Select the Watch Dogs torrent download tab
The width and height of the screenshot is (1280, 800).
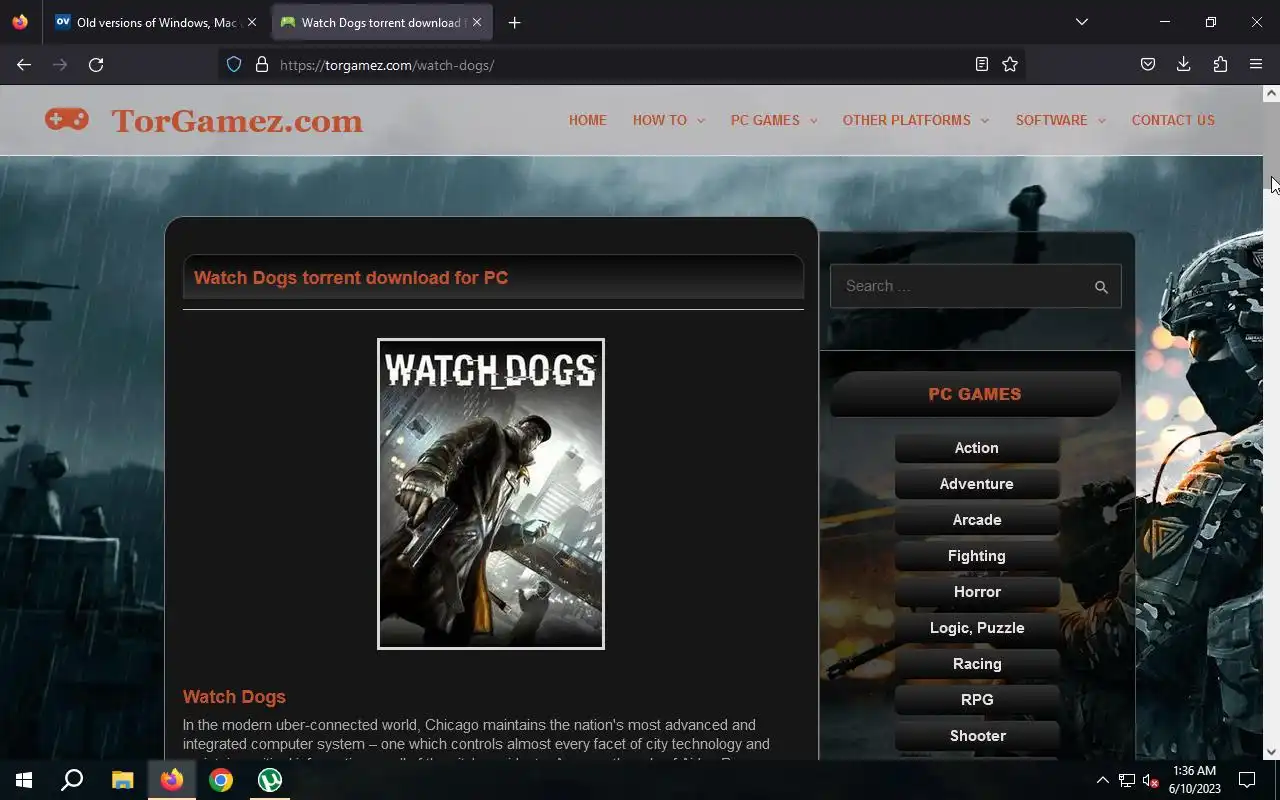click(x=381, y=22)
